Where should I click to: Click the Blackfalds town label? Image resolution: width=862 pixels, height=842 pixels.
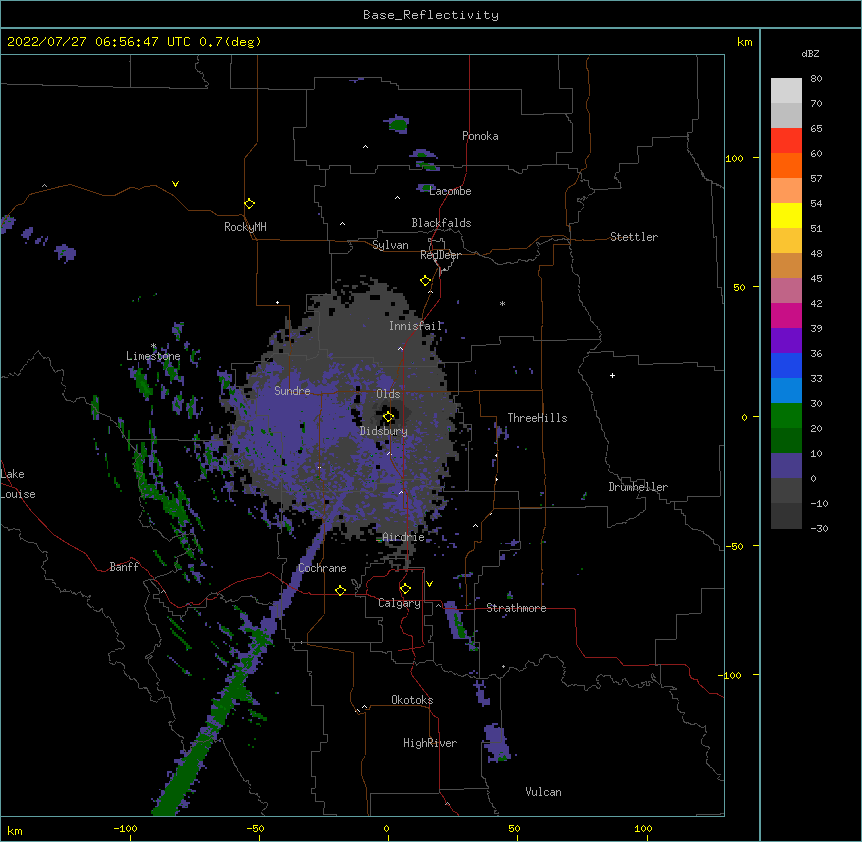(441, 223)
